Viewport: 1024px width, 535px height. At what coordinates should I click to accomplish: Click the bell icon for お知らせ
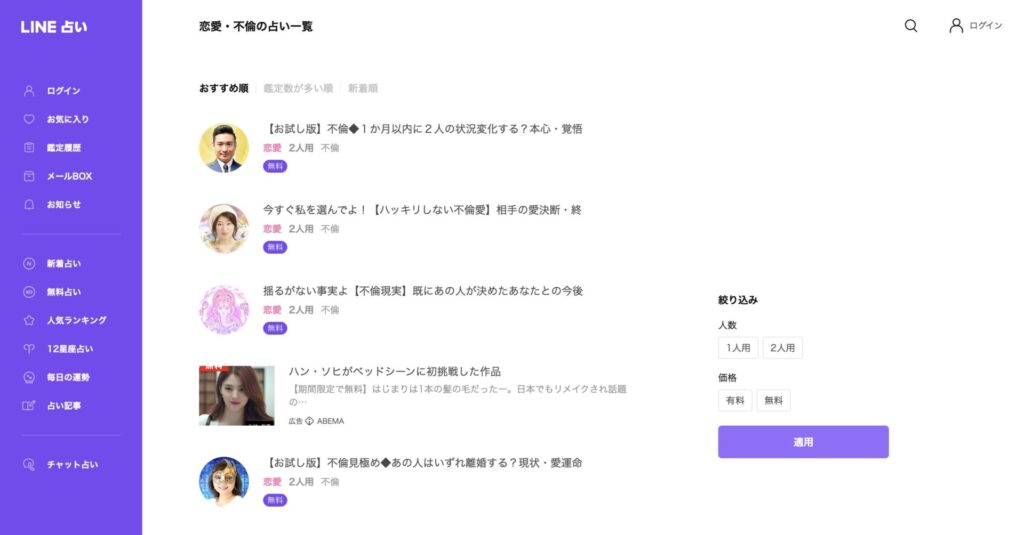(29, 204)
